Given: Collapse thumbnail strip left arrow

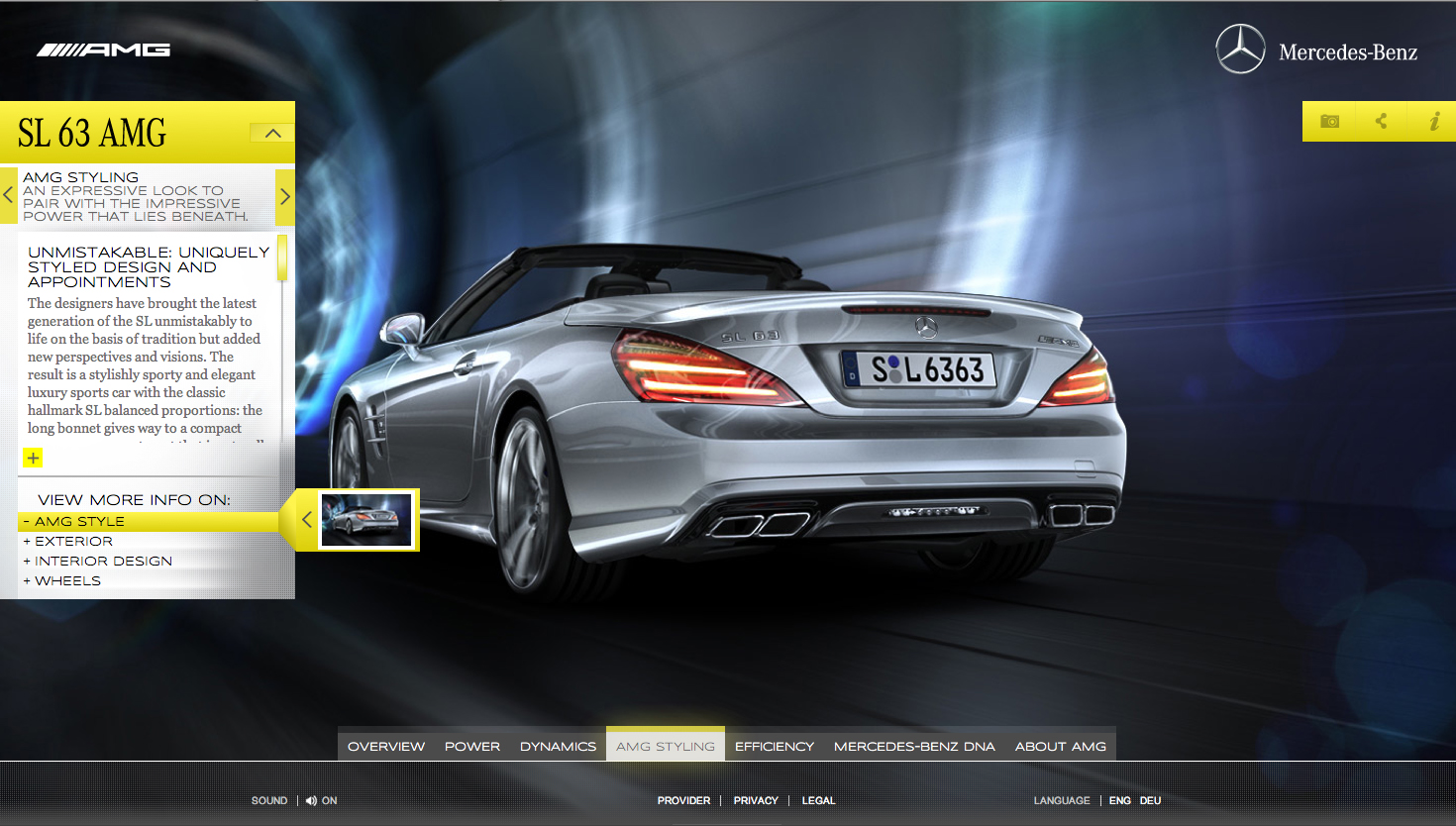Looking at the screenshot, I should pyautogui.click(x=306, y=519).
